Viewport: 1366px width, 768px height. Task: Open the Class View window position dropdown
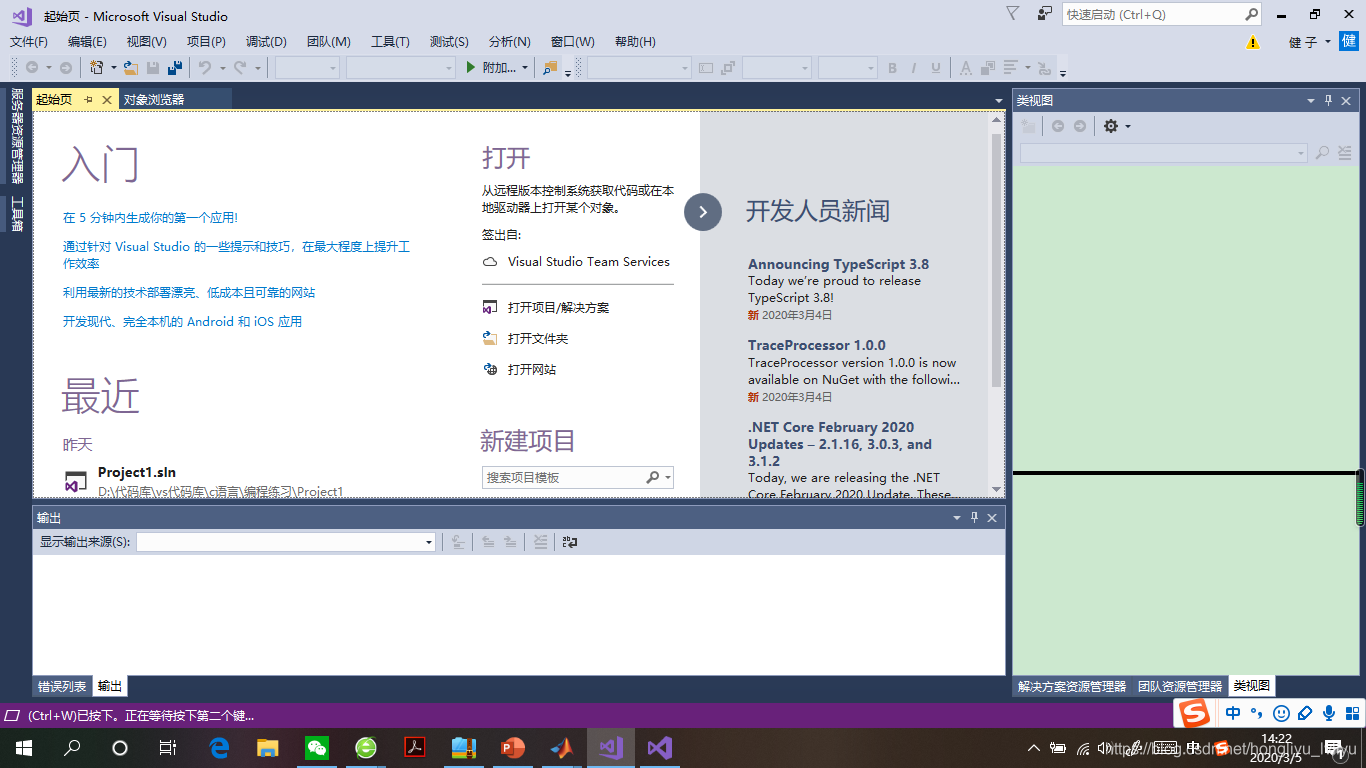(x=1311, y=101)
